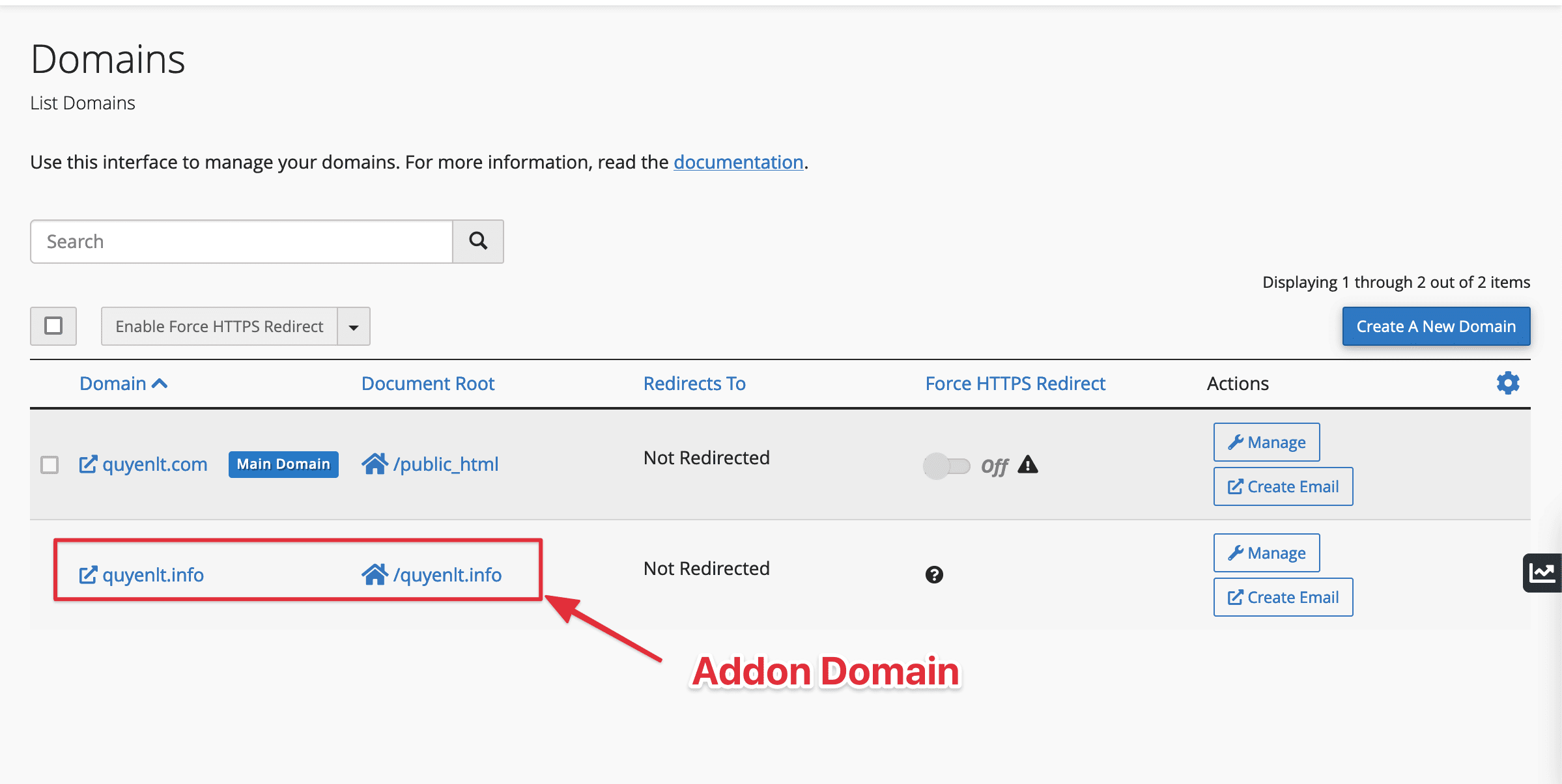
Task: Check the checkbox for quyenlt.com row
Action: click(x=49, y=464)
